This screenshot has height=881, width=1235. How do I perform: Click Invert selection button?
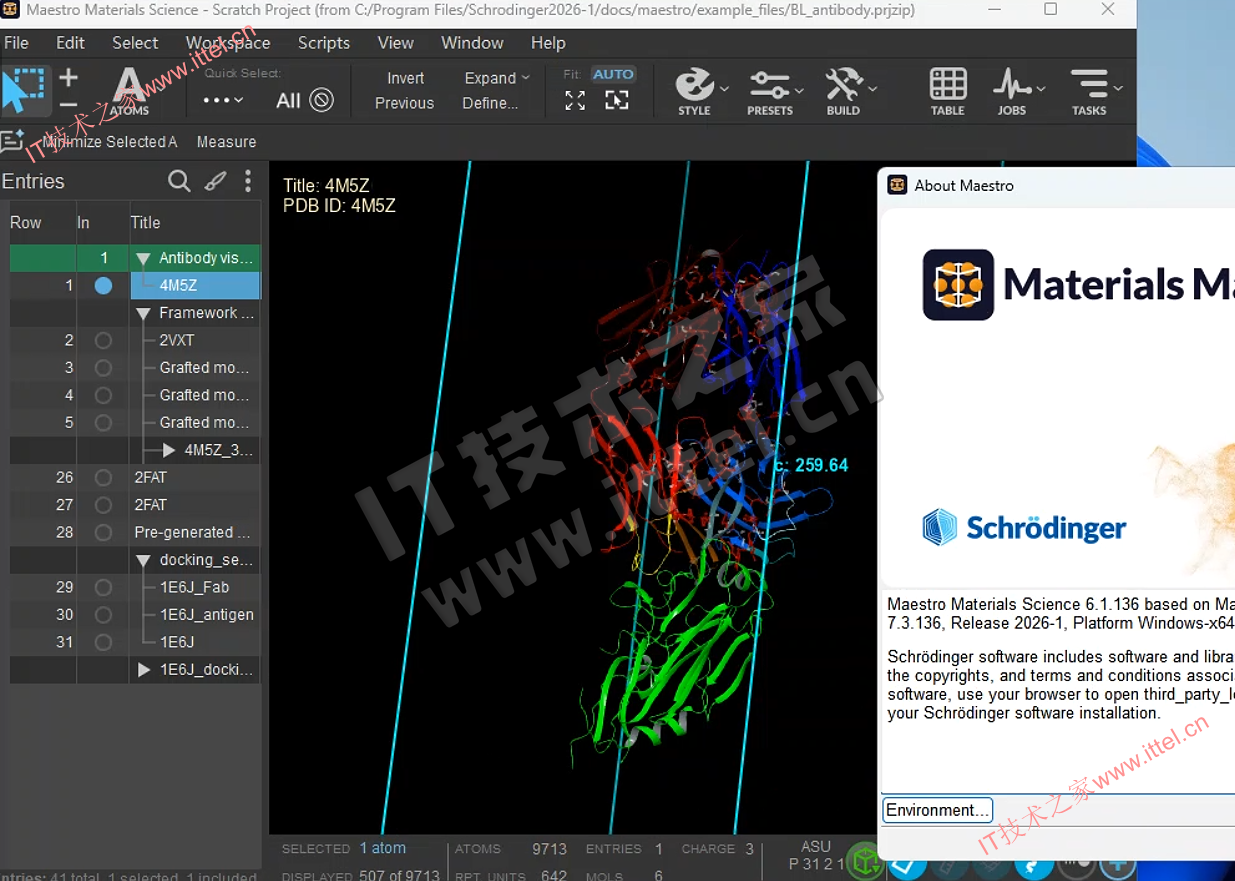tap(405, 78)
